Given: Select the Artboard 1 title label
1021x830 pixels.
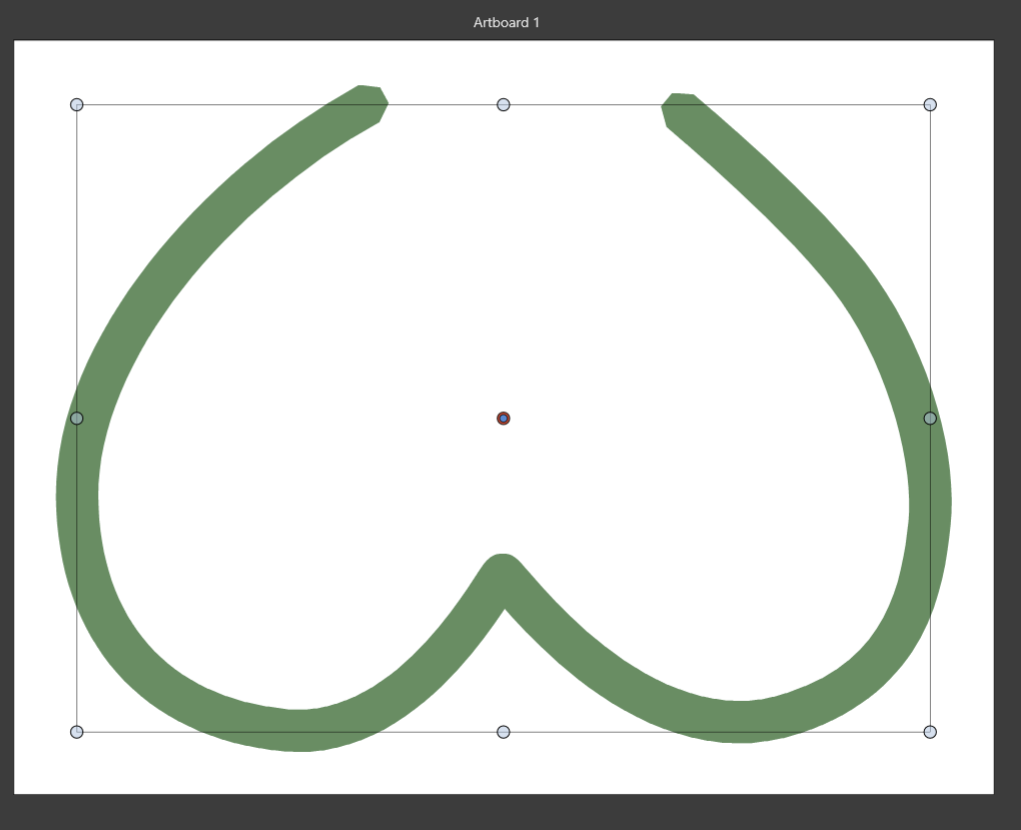Looking at the screenshot, I should coord(506,22).
